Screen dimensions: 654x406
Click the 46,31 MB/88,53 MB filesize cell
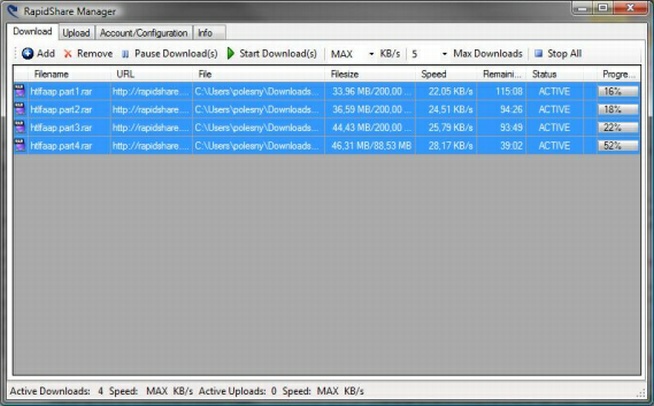click(x=370, y=145)
